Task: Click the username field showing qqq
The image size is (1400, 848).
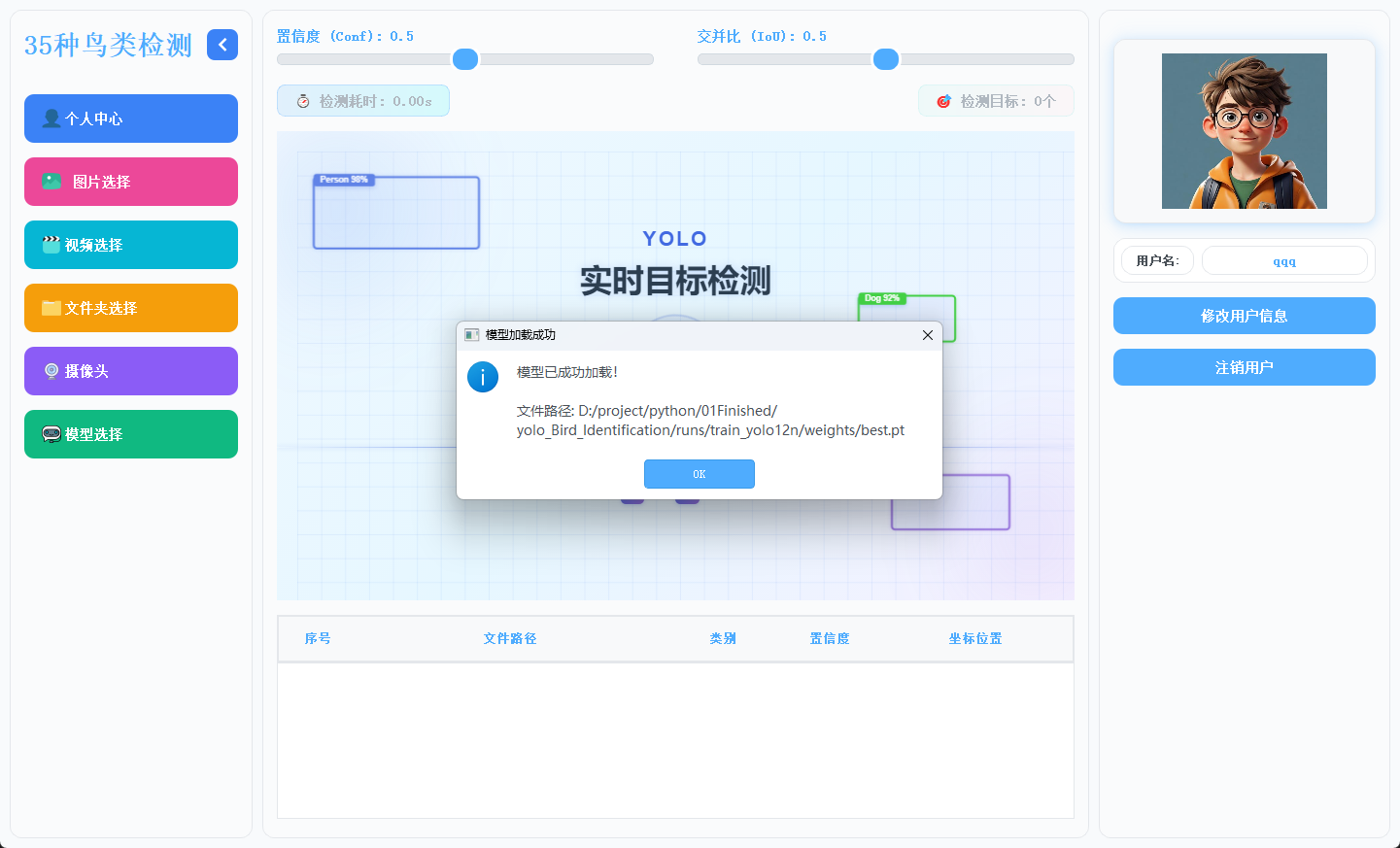Action: 1284,260
